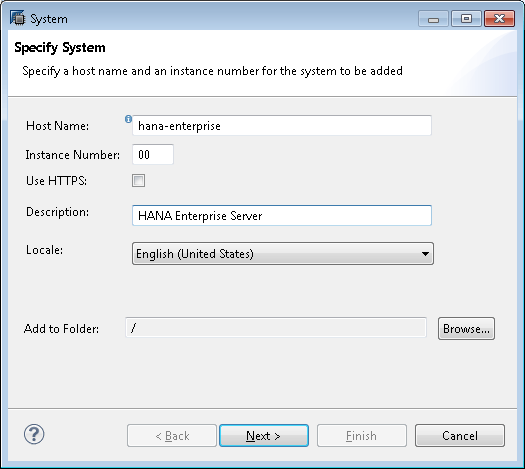Cancel the Specify System wizard

[x=460, y=436]
